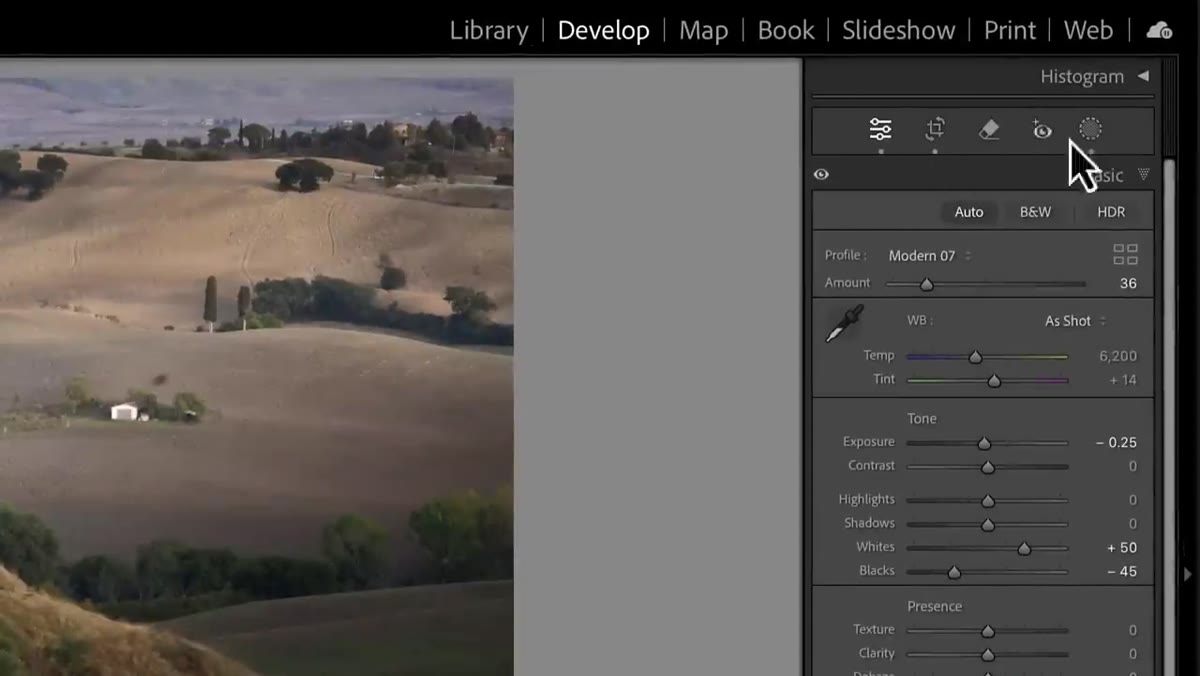The height and width of the screenshot is (676, 1200).
Task: Click the Texture slider handle
Action: coord(988,631)
